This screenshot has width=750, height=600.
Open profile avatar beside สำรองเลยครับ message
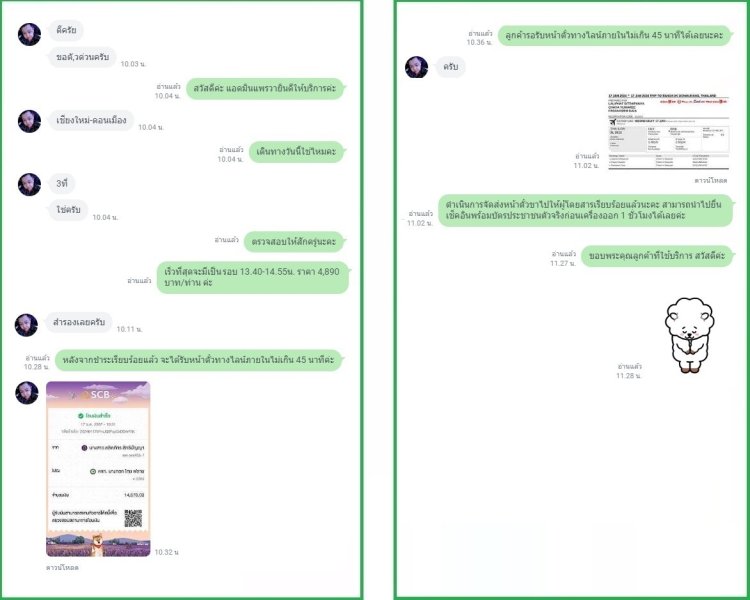[x=26, y=325]
